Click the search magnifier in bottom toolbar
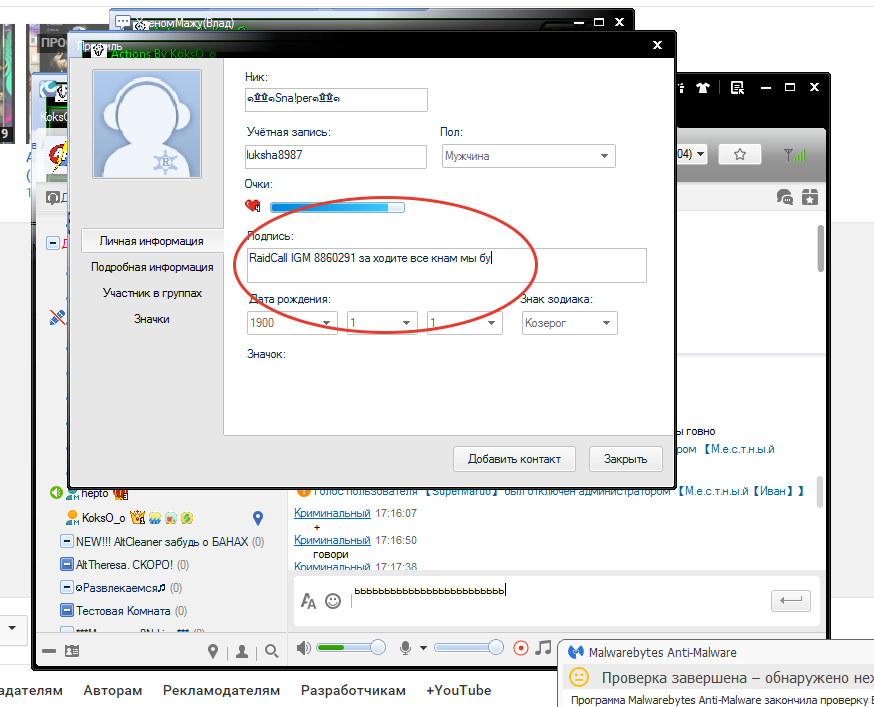The height and width of the screenshot is (707, 874). 271,651
